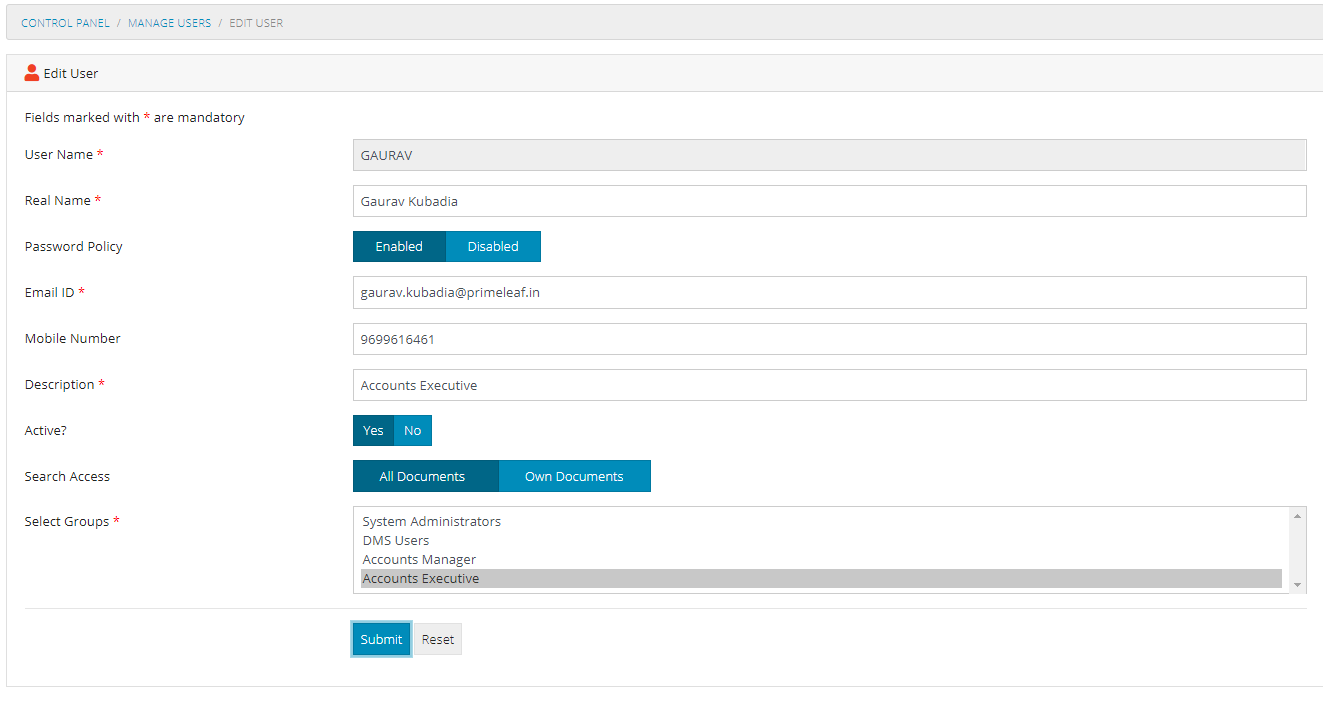Select All Documents search access

click(x=425, y=476)
